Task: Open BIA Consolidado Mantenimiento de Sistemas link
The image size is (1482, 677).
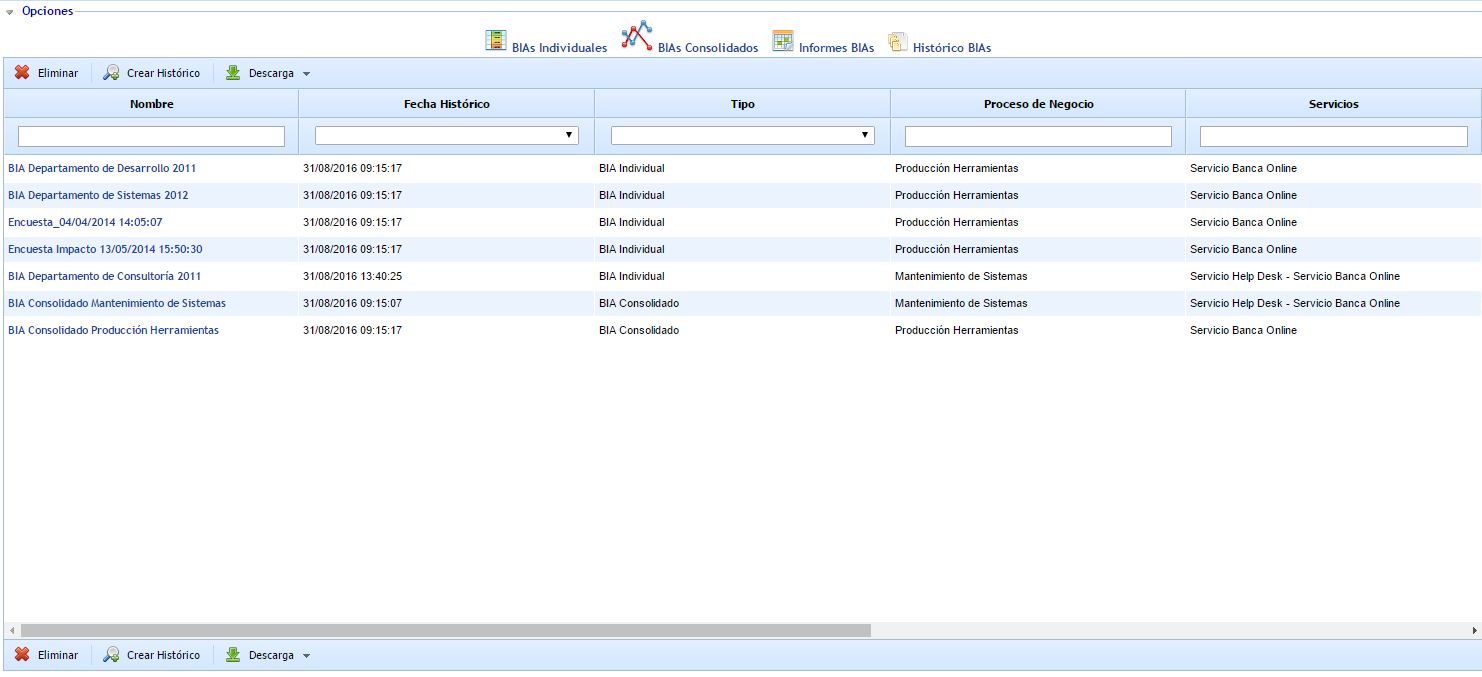Action: [x=117, y=303]
